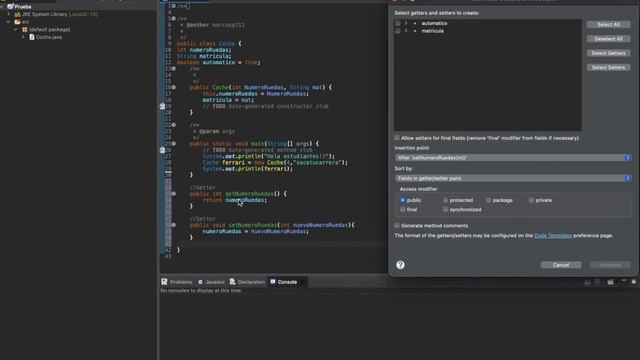Image resolution: width=640 pixels, height=360 pixels.
Task: Select the private access modifier
Action: click(x=531, y=200)
